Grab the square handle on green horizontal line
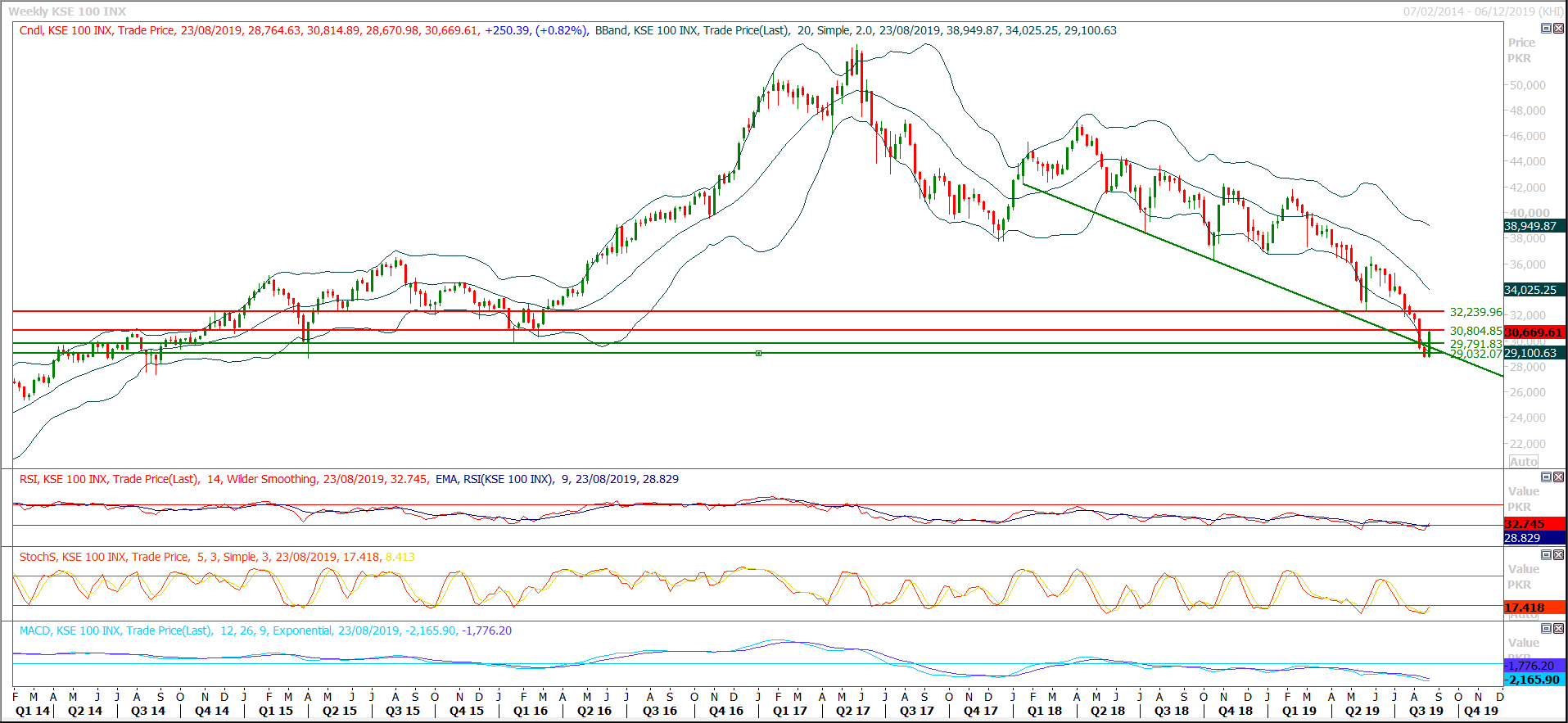Viewport: 1568px width, 723px height. coord(758,353)
